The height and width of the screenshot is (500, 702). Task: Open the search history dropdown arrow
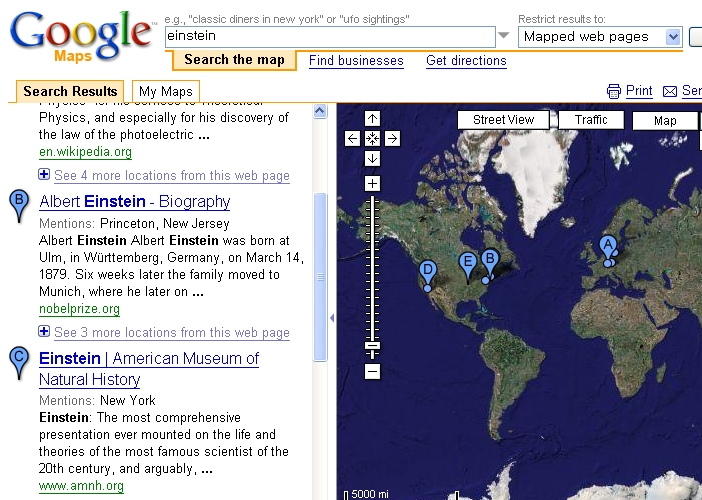click(x=504, y=35)
